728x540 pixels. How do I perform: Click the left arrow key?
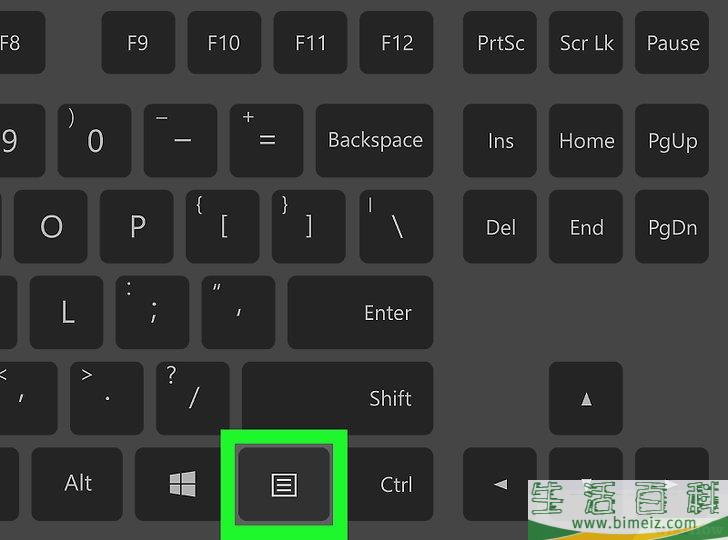pyautogui.click(x=500, y=484)
